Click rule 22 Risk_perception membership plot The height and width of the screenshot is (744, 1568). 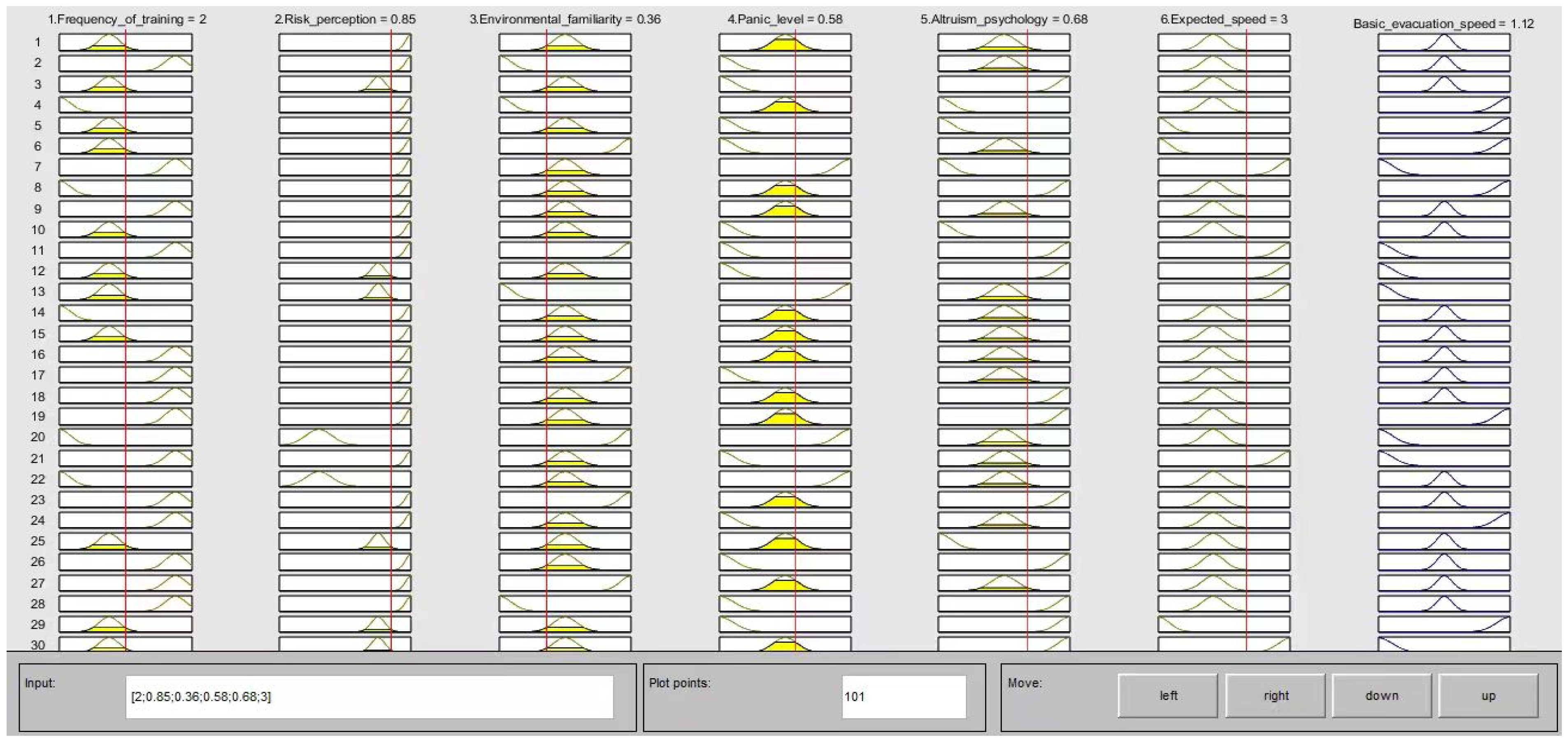pyautogui.click(x=345, y=479)
